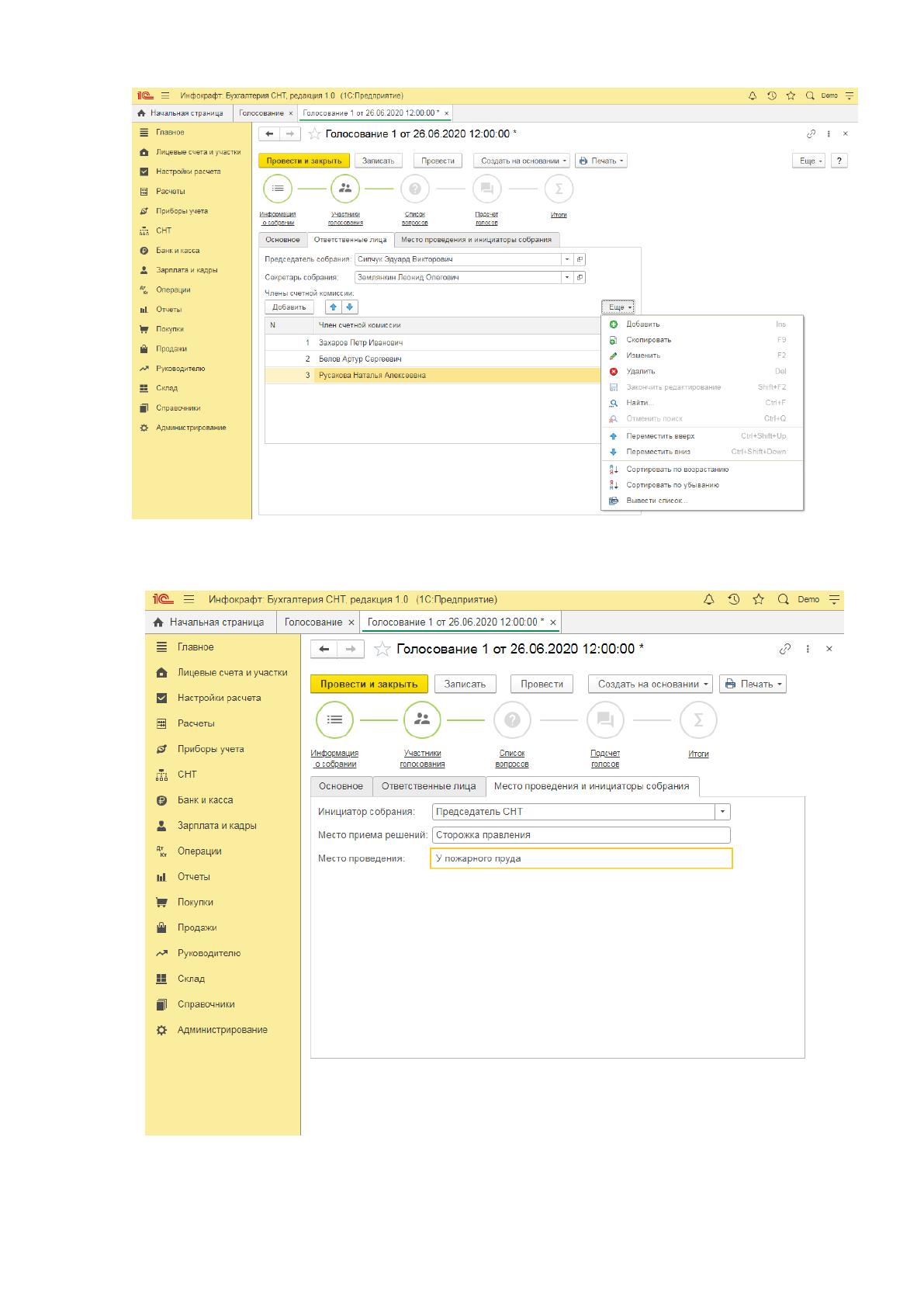Click the star beside the upper Голосование 1 title
The width and height of the screenshot is (924, 1307).
pos(314,133)
